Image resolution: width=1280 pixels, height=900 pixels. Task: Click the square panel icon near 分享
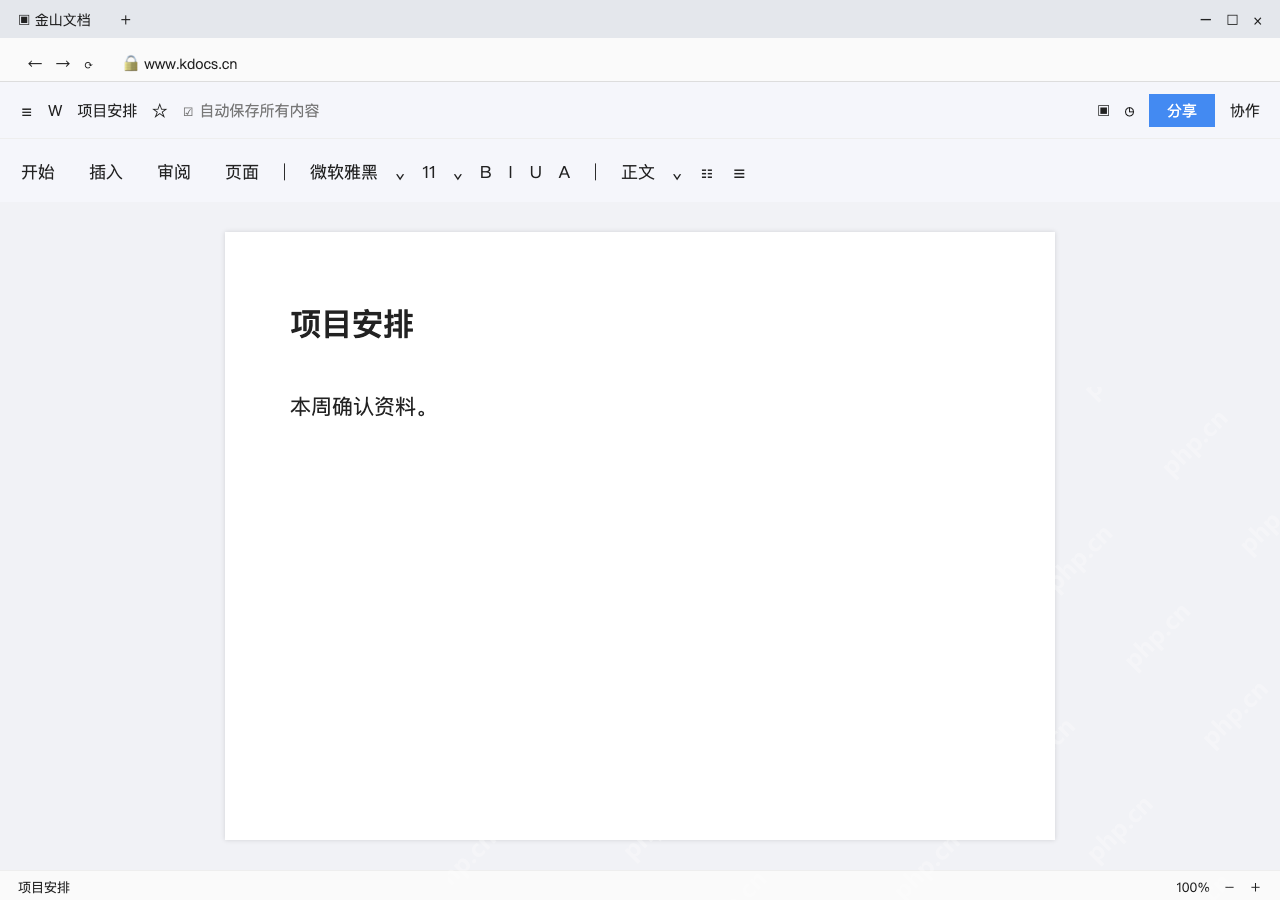[1103, 110]
